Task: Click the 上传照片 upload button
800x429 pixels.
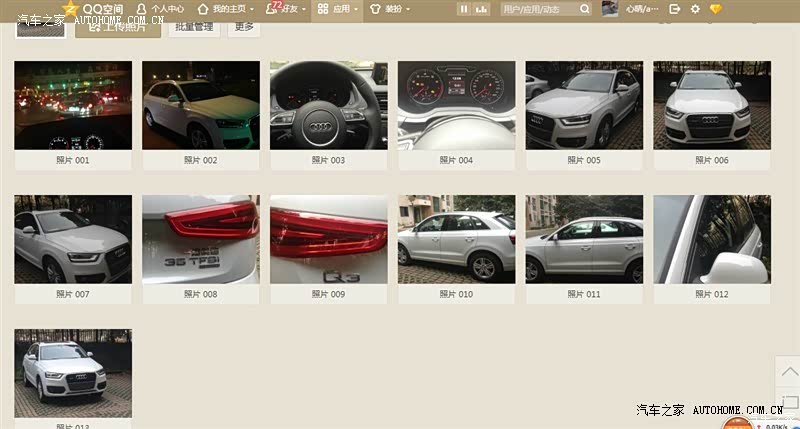Action: tap(117, 26)
